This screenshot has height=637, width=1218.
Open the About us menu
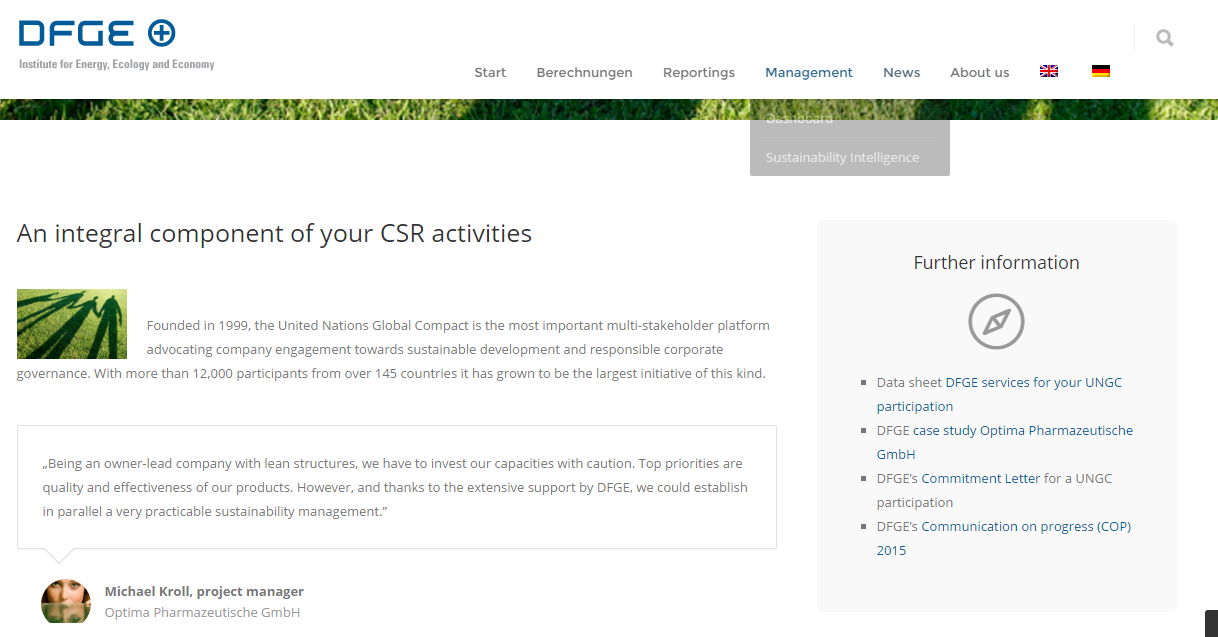click(979, 72)
